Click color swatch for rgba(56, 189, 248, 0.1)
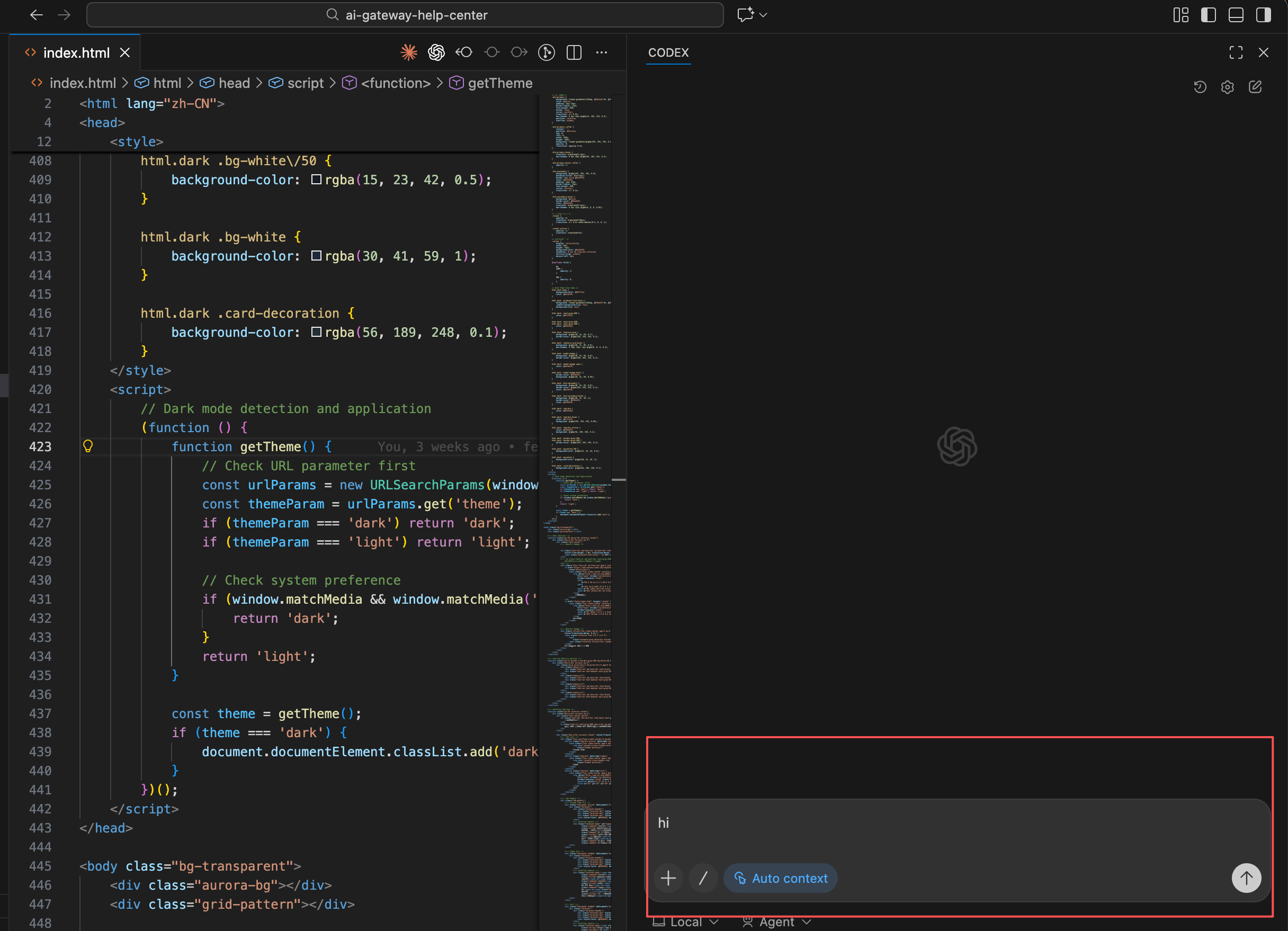Viewport: 1288px width, 931px height. (x=316, y=332)
